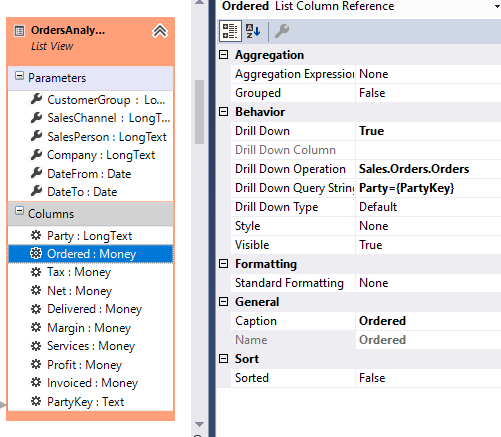Screen dimensions: 501x437
Task: Click the list view icon beside OrdersAnaly... title
Action: point(19,31)
